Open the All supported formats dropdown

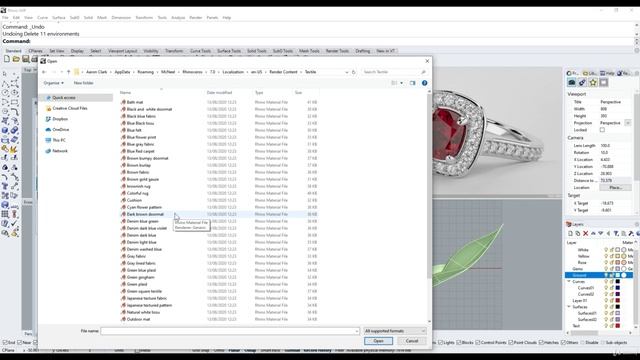coord(395,331)
